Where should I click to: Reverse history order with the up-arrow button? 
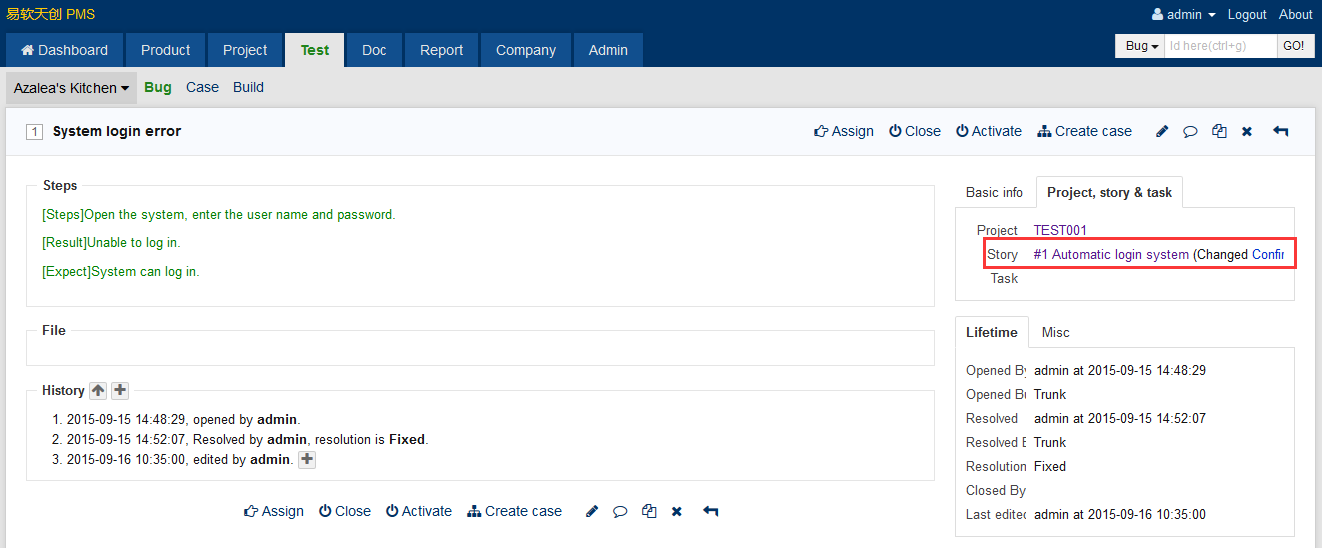98,391
